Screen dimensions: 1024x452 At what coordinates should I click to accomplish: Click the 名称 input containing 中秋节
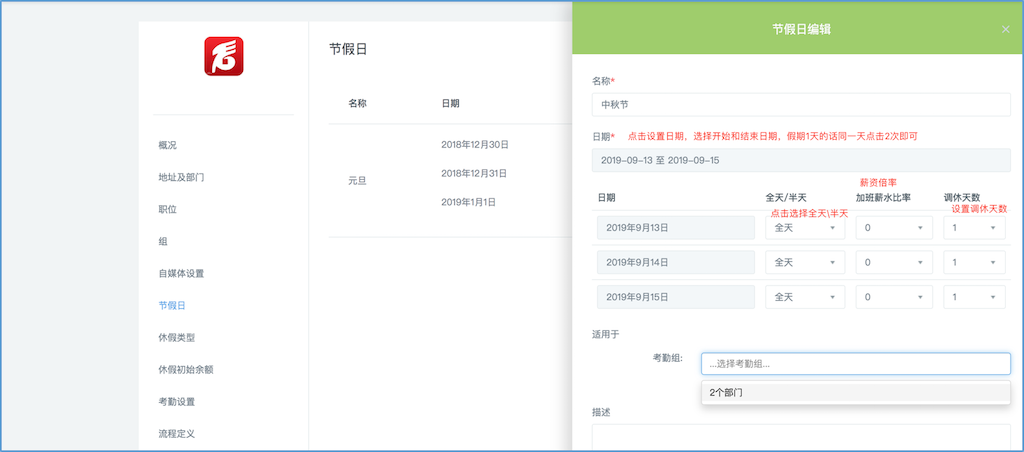click(x=801, y=104)
